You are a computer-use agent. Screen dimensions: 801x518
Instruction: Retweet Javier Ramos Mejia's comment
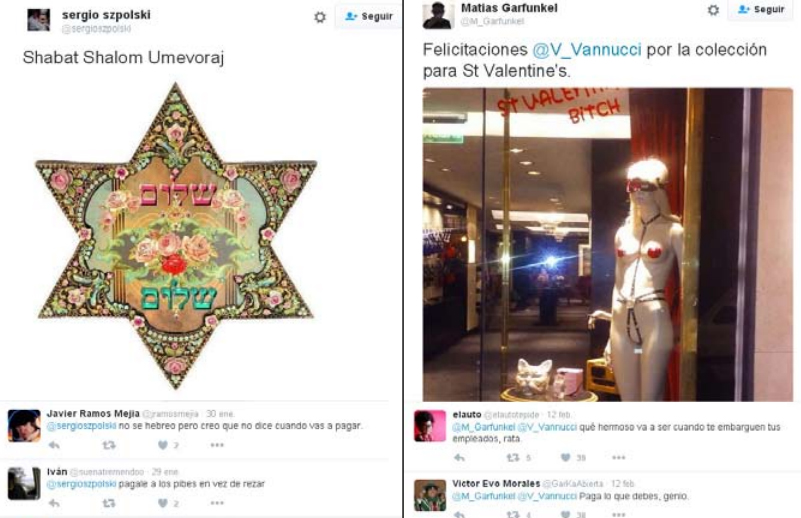109,445
